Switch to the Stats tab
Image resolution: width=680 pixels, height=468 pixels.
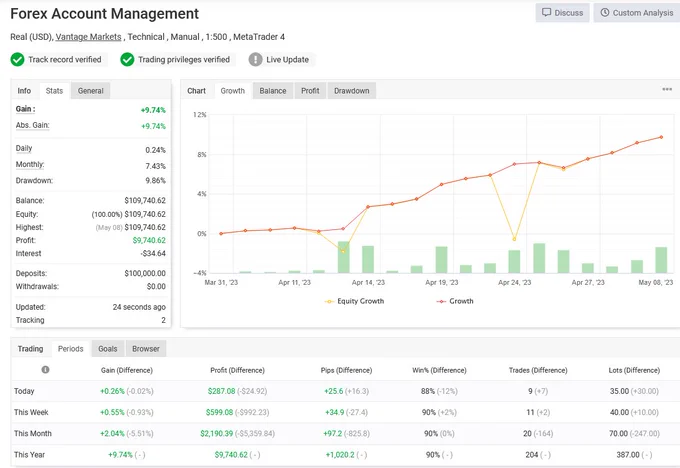[54, 91]
